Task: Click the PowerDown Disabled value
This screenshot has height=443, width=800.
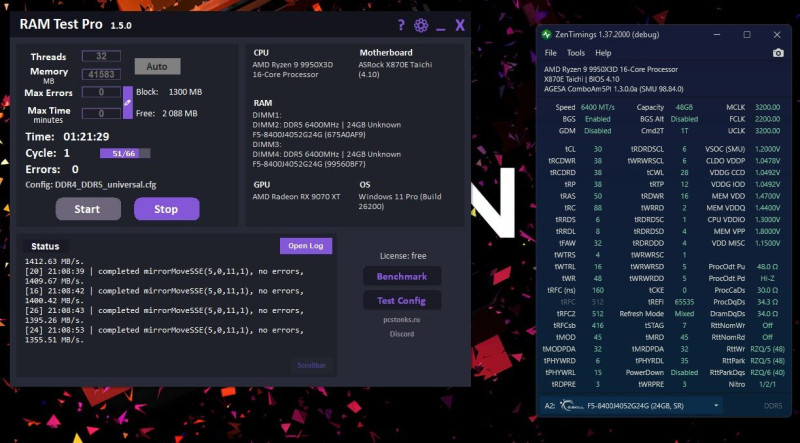Action: 684,373
